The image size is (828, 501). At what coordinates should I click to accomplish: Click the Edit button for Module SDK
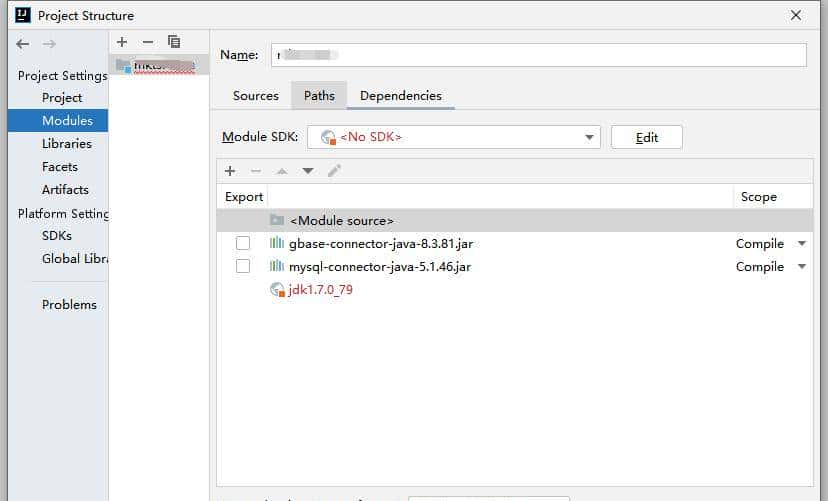647,137
